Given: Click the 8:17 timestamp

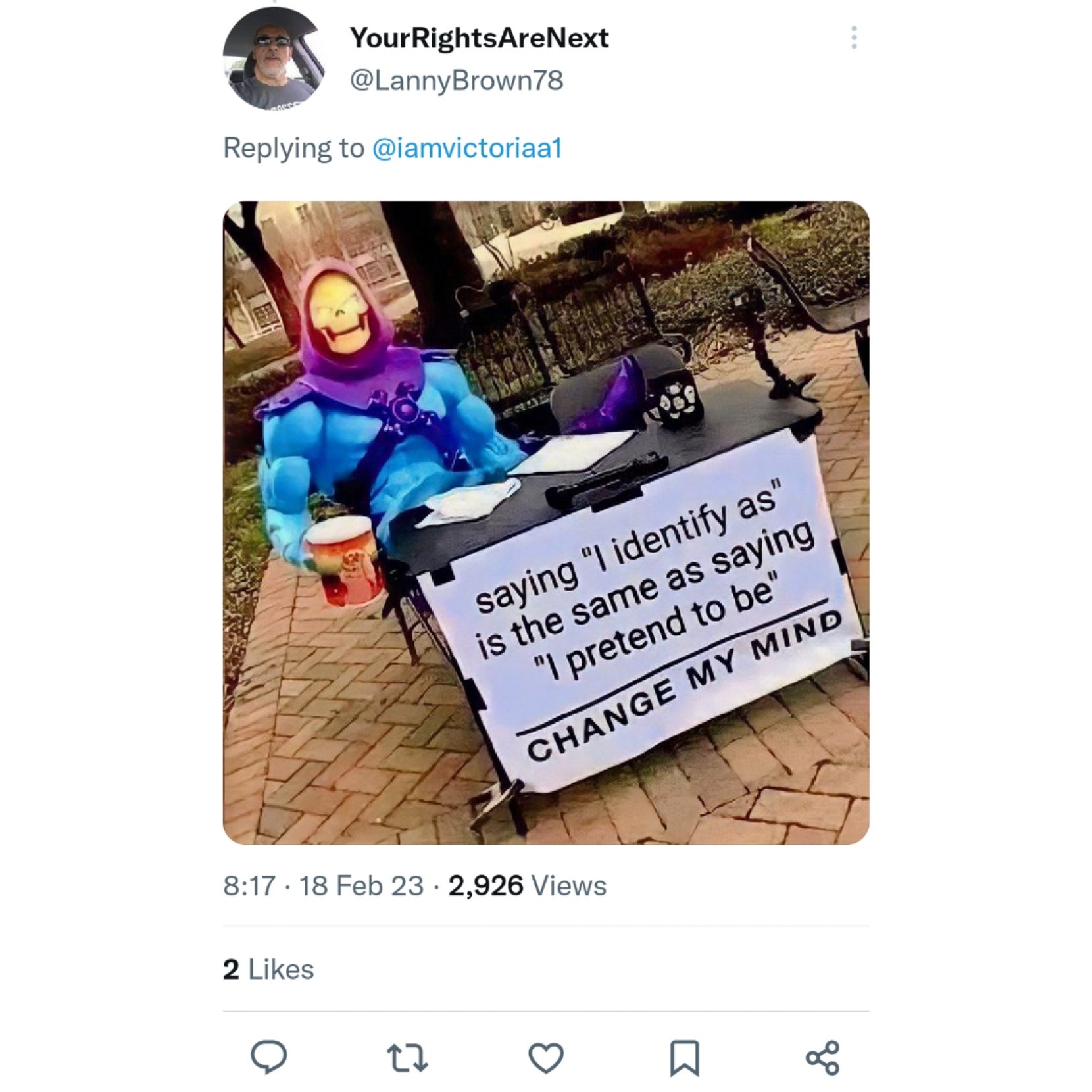Looking at the screenshot, I should [249, 885].
